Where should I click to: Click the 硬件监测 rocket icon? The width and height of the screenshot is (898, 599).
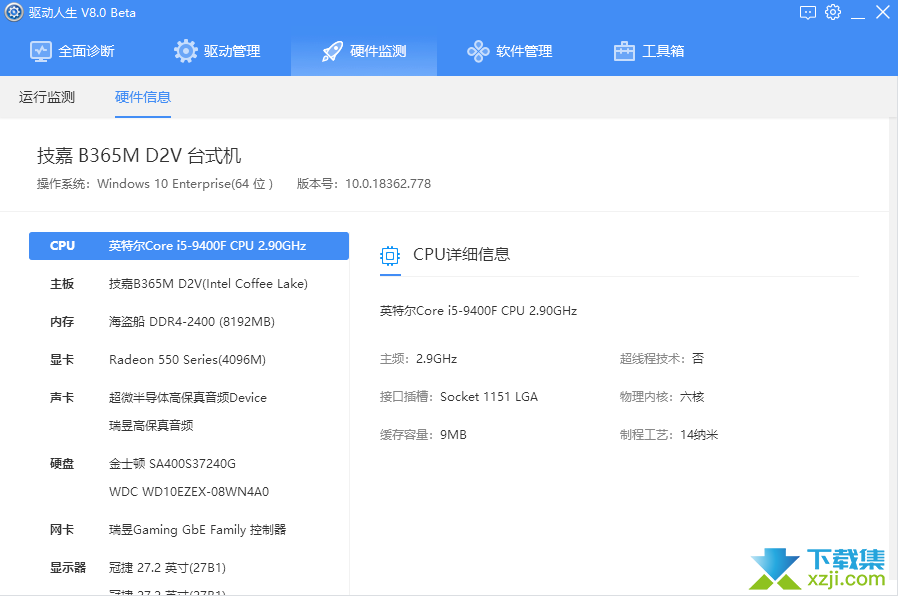pos(332,52)
